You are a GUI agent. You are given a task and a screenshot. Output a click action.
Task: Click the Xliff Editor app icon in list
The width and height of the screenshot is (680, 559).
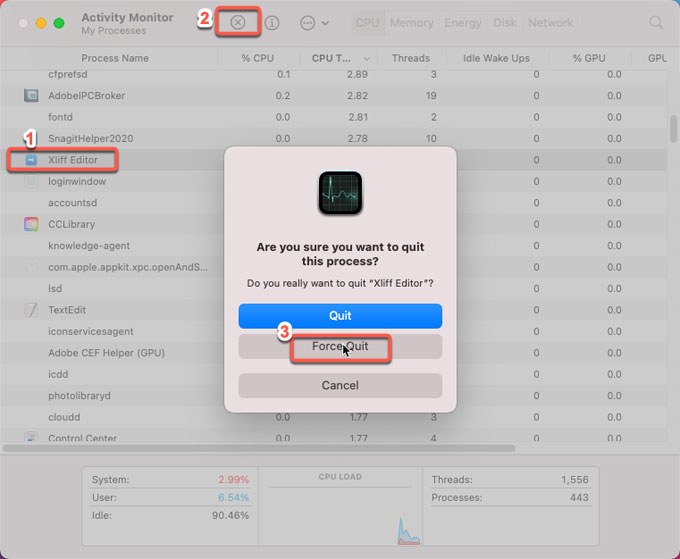point(30,159)
